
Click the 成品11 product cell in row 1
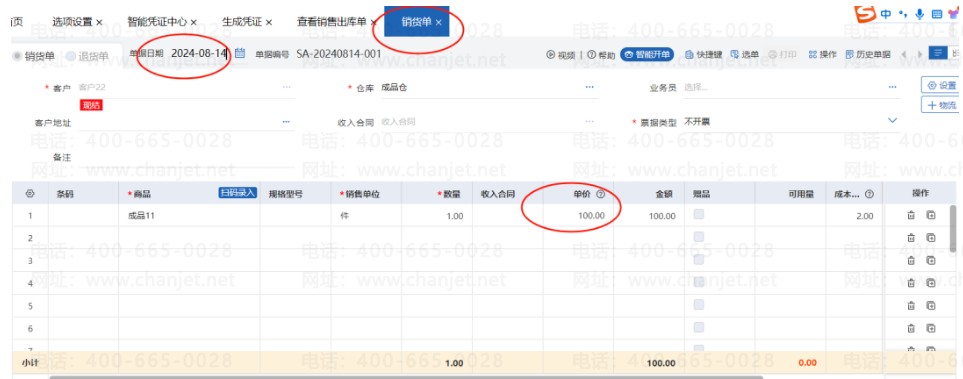189,216
